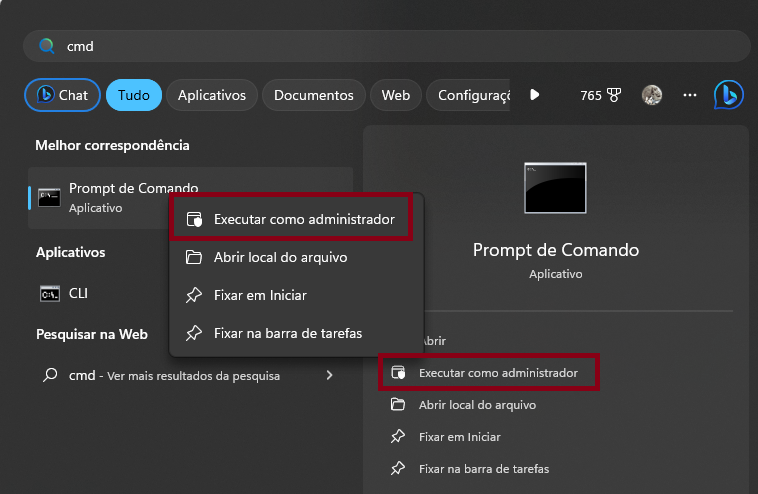Select the Tudo filter tab
Image resolution: width=758 pixels, height=494 pixels.
[x=133, y=95]
